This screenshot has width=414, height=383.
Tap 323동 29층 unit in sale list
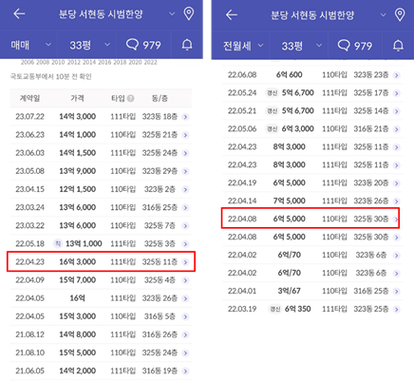coord(160,171)
